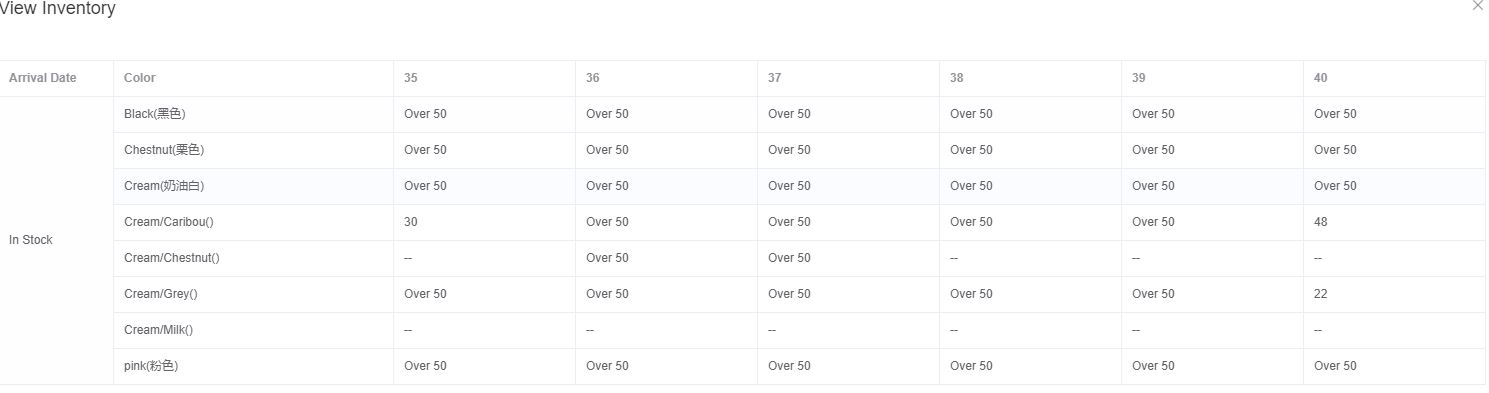Click the In Stock cell
Image resolution: width=1489 pixels, height=393 pixels.
[56, 240]
